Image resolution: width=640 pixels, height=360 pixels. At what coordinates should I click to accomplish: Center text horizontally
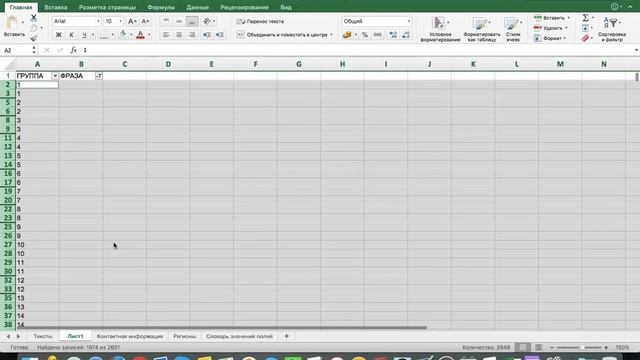click(179, 35)
